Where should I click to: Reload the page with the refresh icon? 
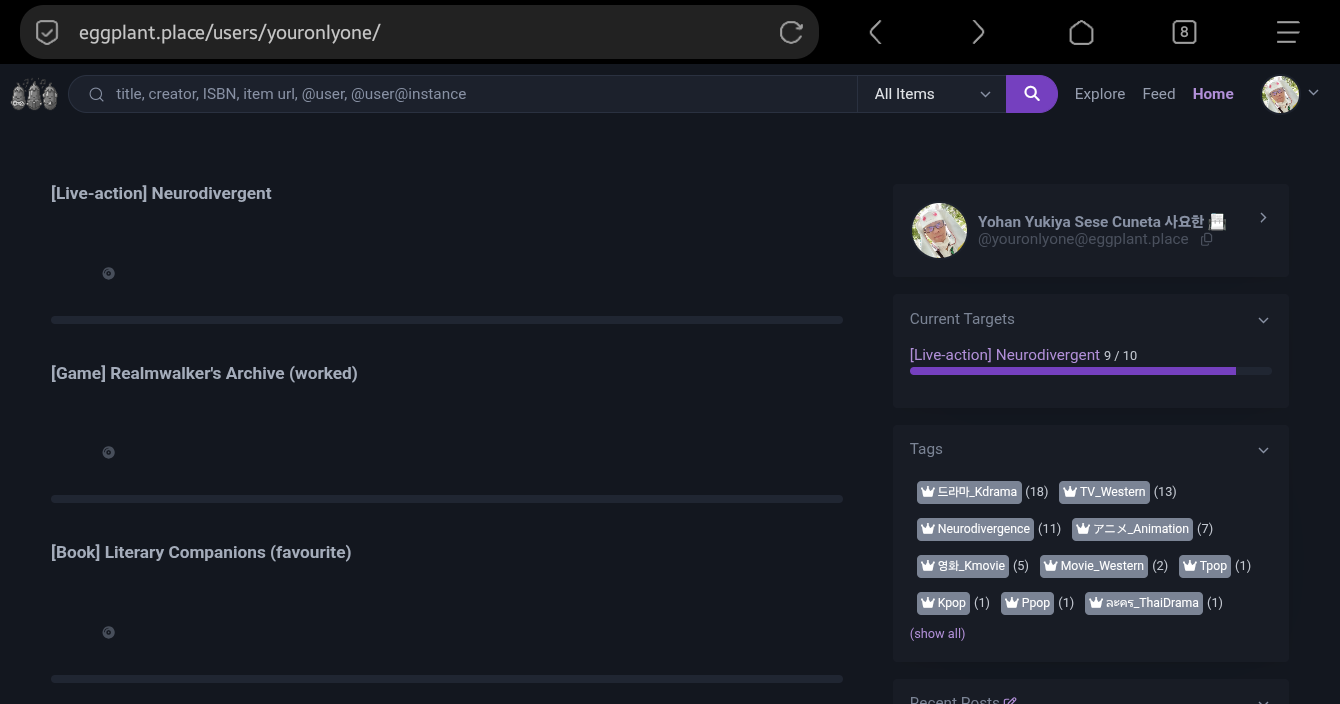coord(791,32)
